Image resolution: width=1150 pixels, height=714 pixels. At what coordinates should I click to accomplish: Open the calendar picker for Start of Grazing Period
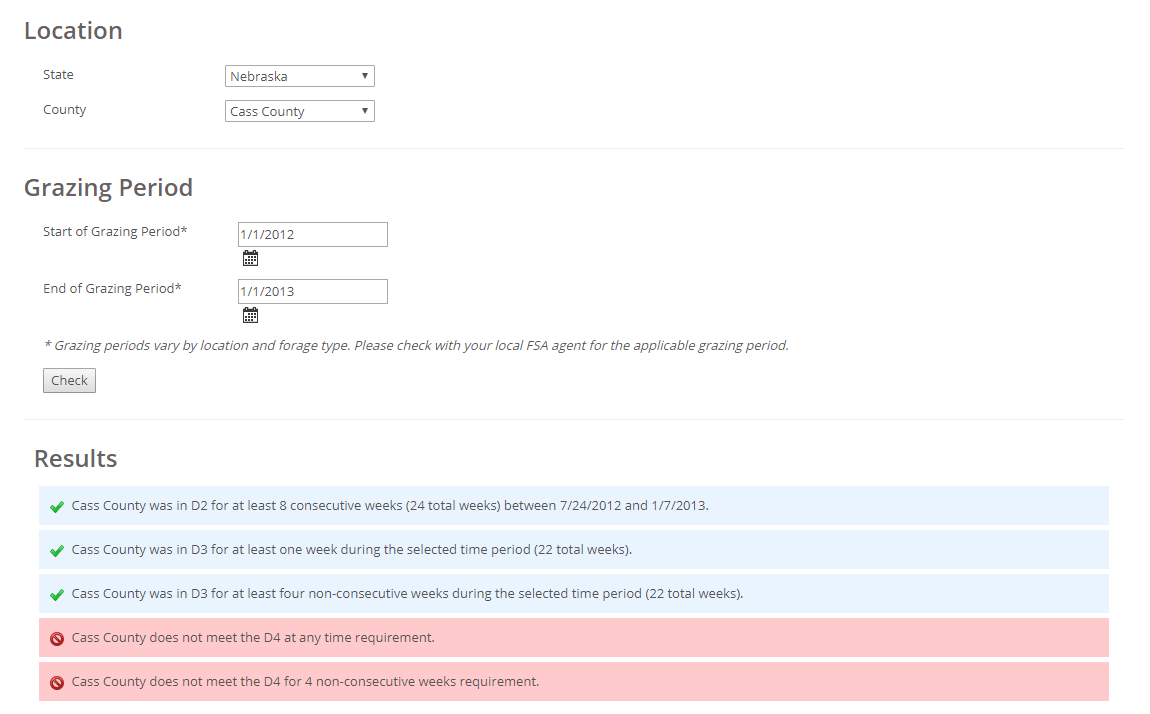250,257
